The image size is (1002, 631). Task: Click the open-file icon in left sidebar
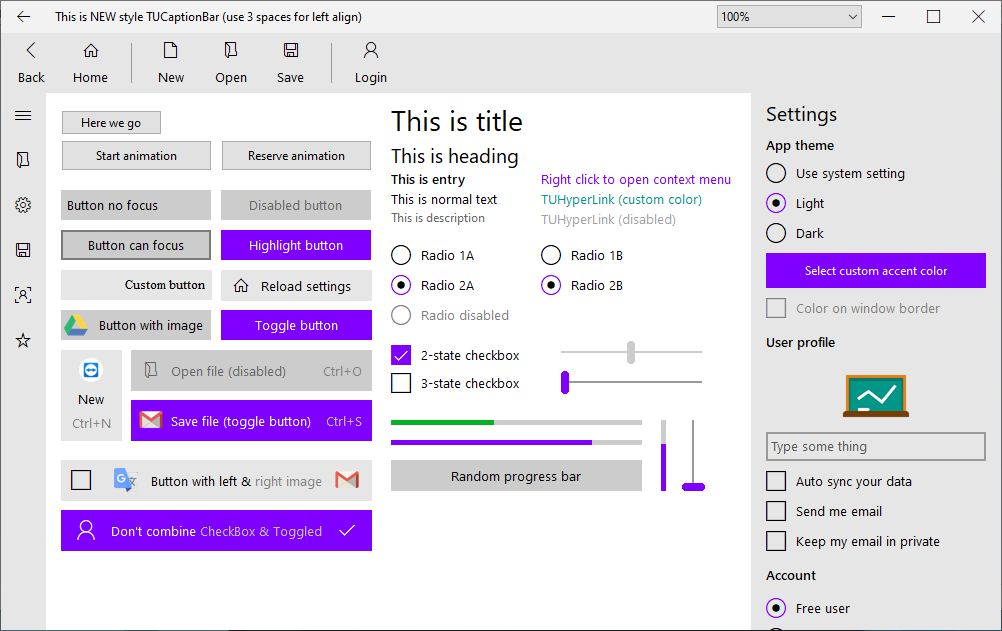23,160
